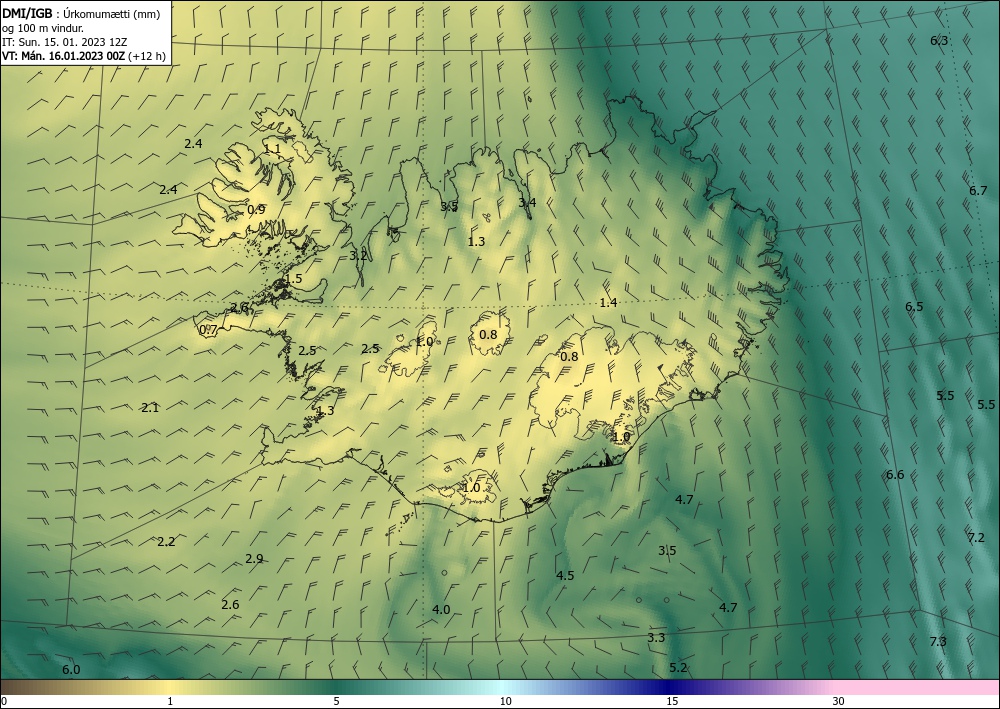This screenshot has height=709, width=1000.
Task: Click the '(+12 h)' forecast offset text
Action: click(147, 56)
